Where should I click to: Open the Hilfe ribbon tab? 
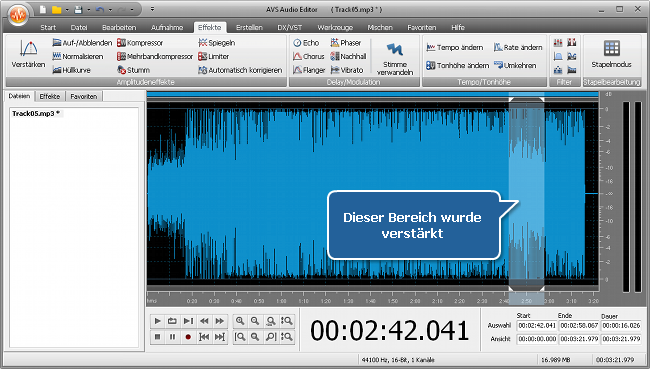point(458,27)
